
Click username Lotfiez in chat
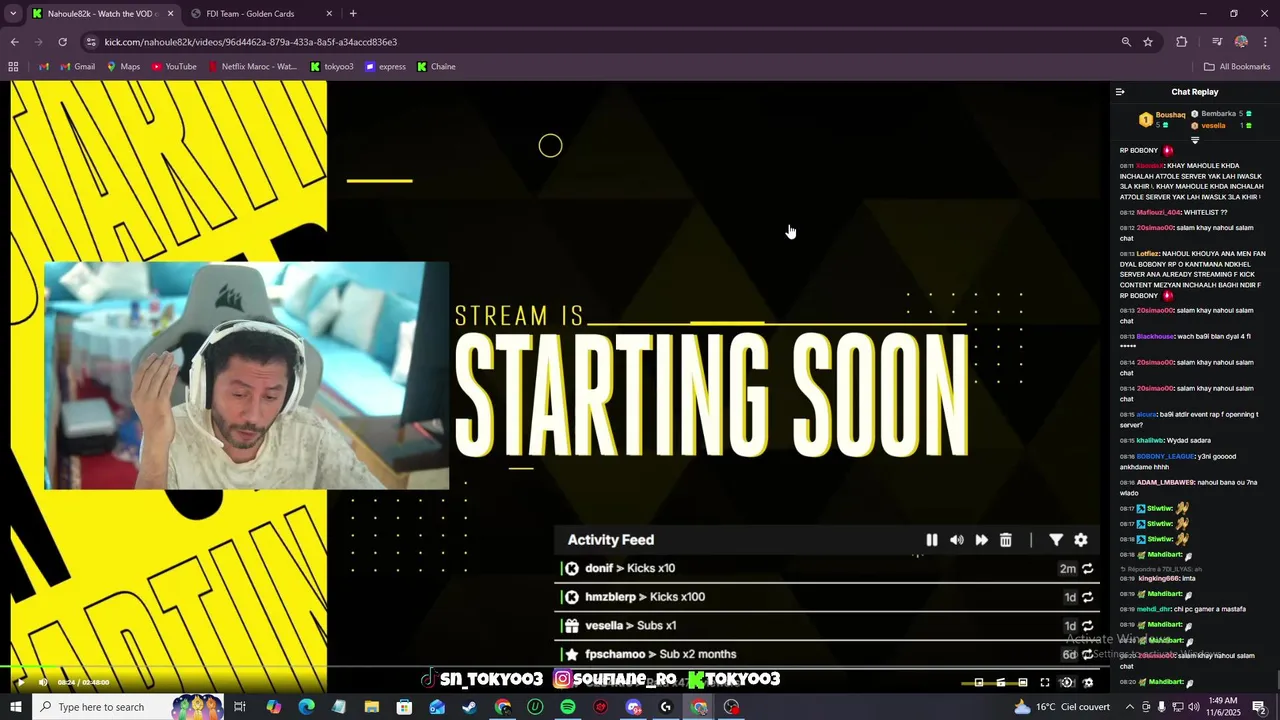(1147, 254)
